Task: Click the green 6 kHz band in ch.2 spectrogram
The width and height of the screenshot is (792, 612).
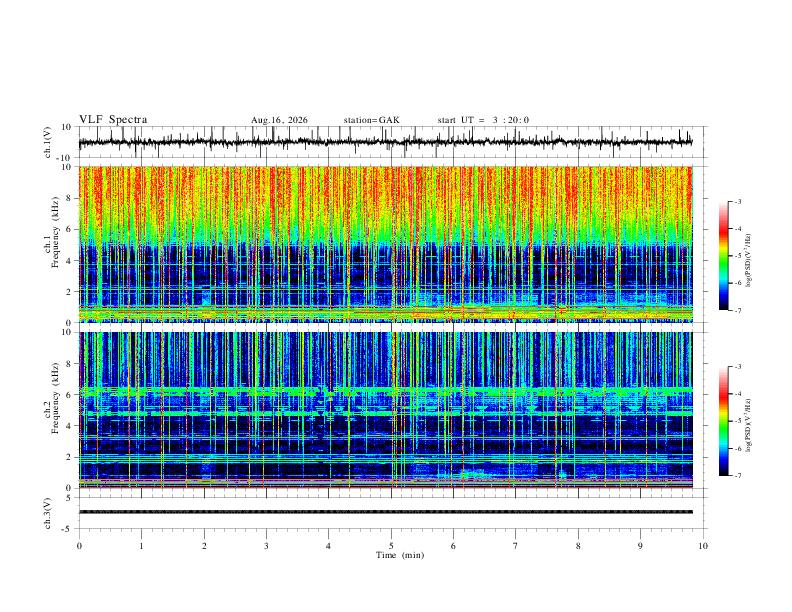Action: (x=385, y=391)
